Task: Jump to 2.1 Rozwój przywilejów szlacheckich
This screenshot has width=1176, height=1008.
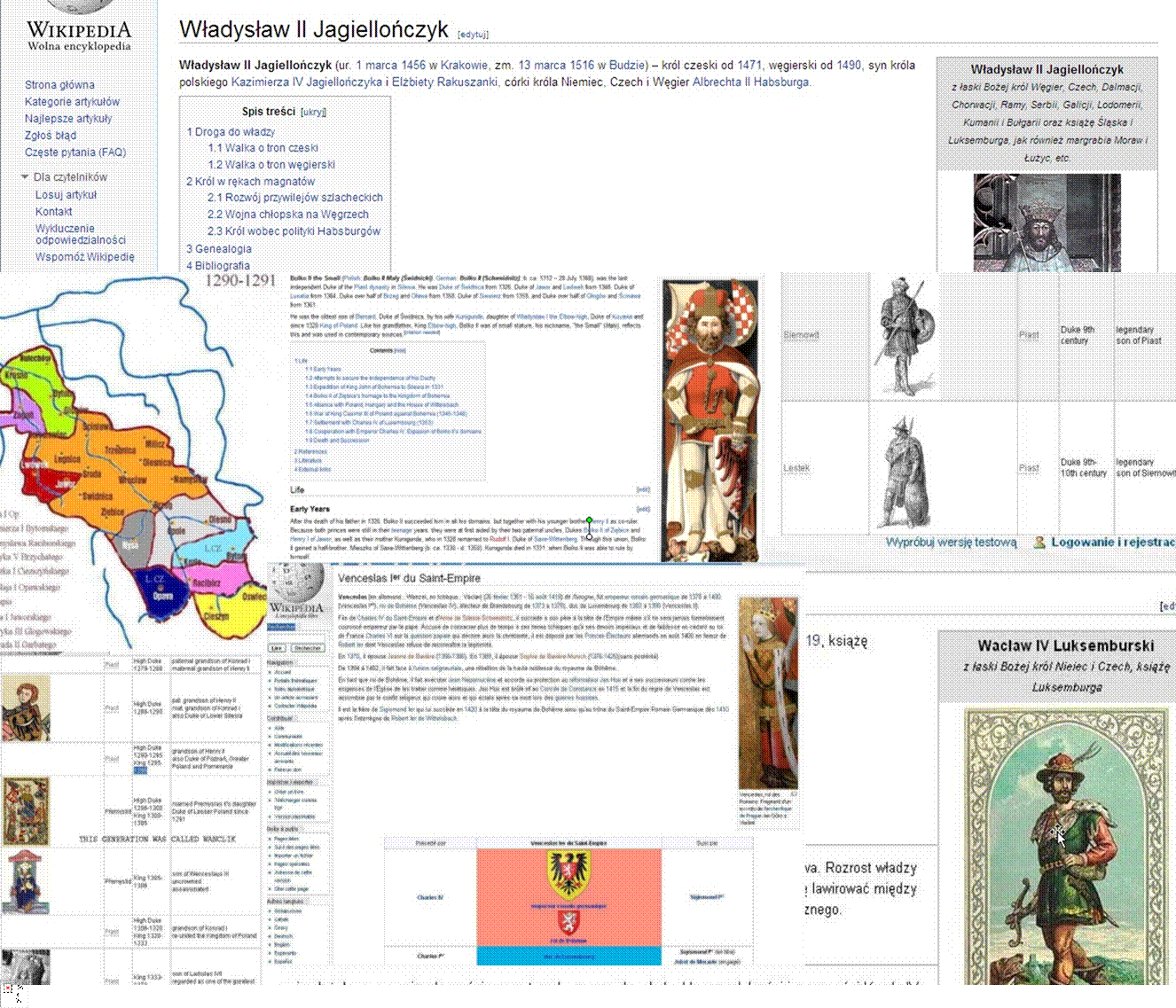Action: coord(295,198)
